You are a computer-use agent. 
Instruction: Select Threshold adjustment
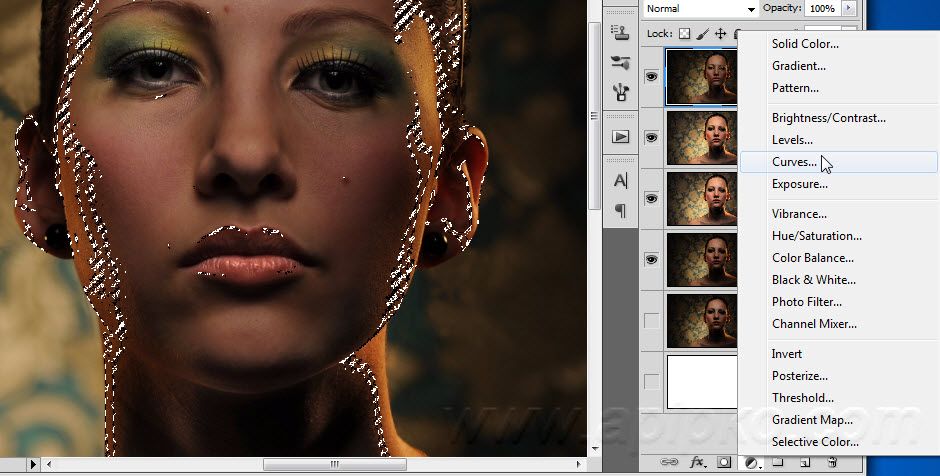pyautogui.click(x=802, y=398)
